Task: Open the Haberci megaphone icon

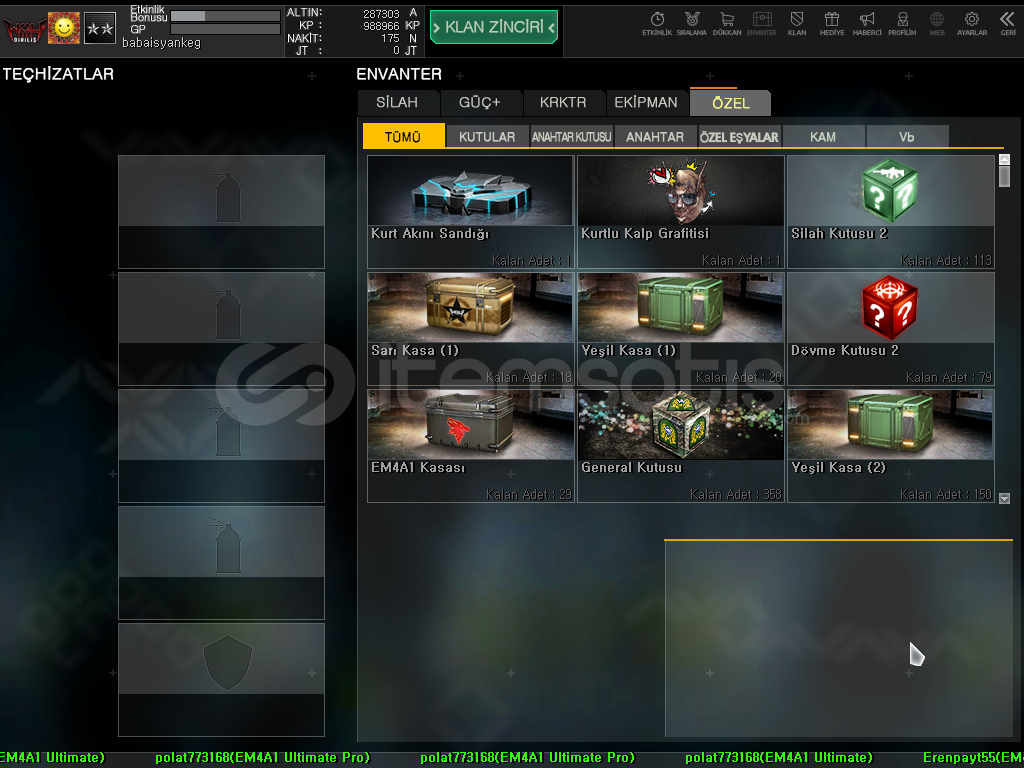Action: point(867,24)
